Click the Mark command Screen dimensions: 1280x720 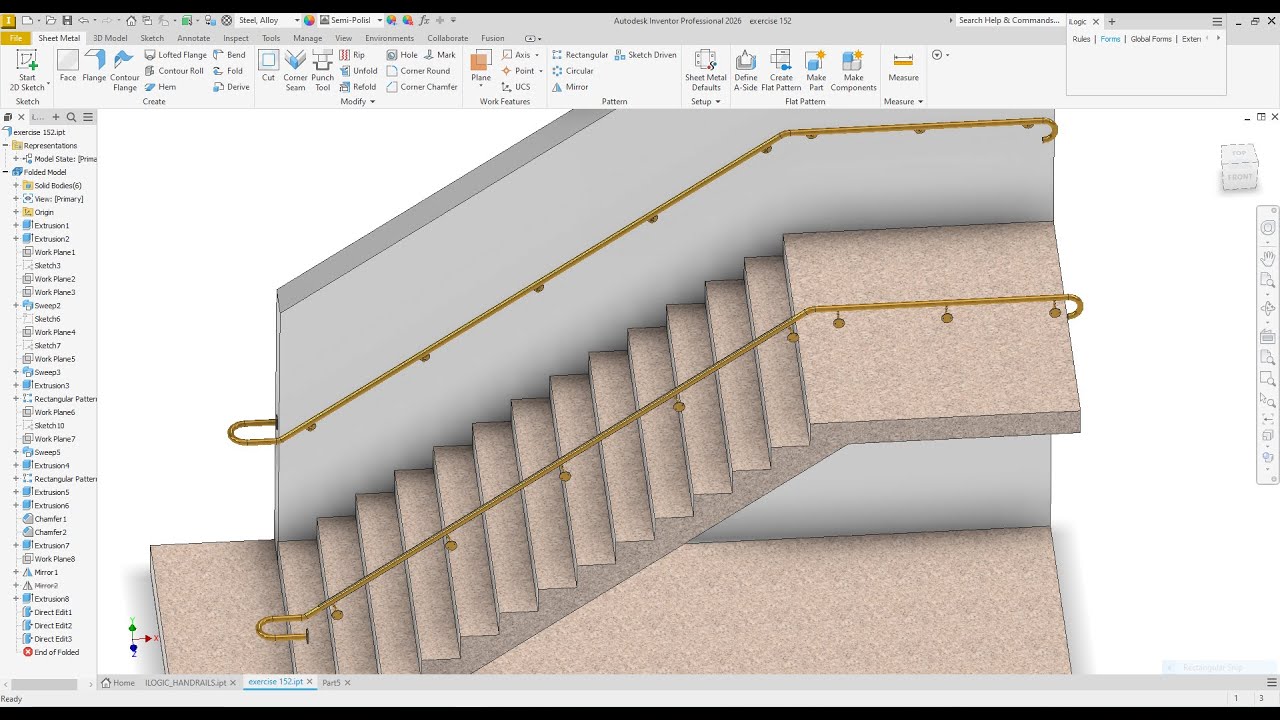pyautogui.click(x=438, y=55)
